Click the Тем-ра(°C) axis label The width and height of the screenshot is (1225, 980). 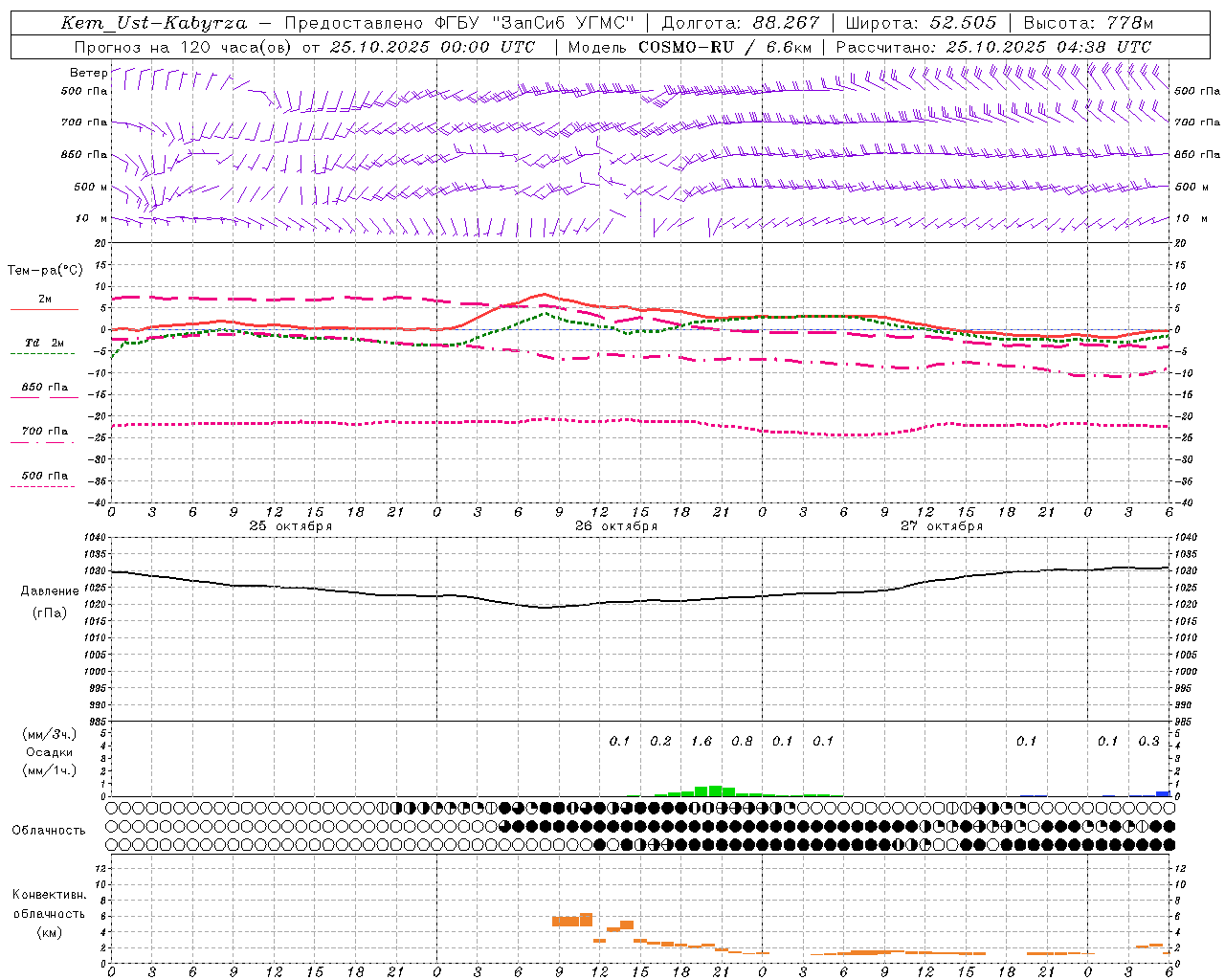coord(45,271)
